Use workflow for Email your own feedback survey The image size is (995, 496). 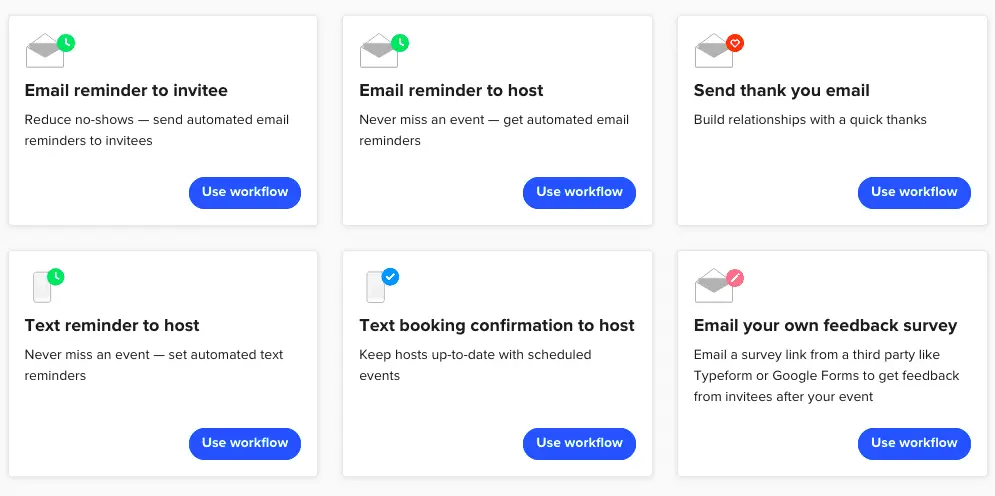pos(914,443)
